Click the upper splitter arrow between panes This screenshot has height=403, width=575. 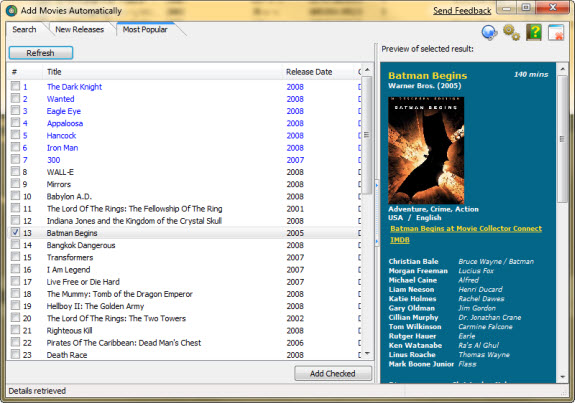[x=377, y=185]
